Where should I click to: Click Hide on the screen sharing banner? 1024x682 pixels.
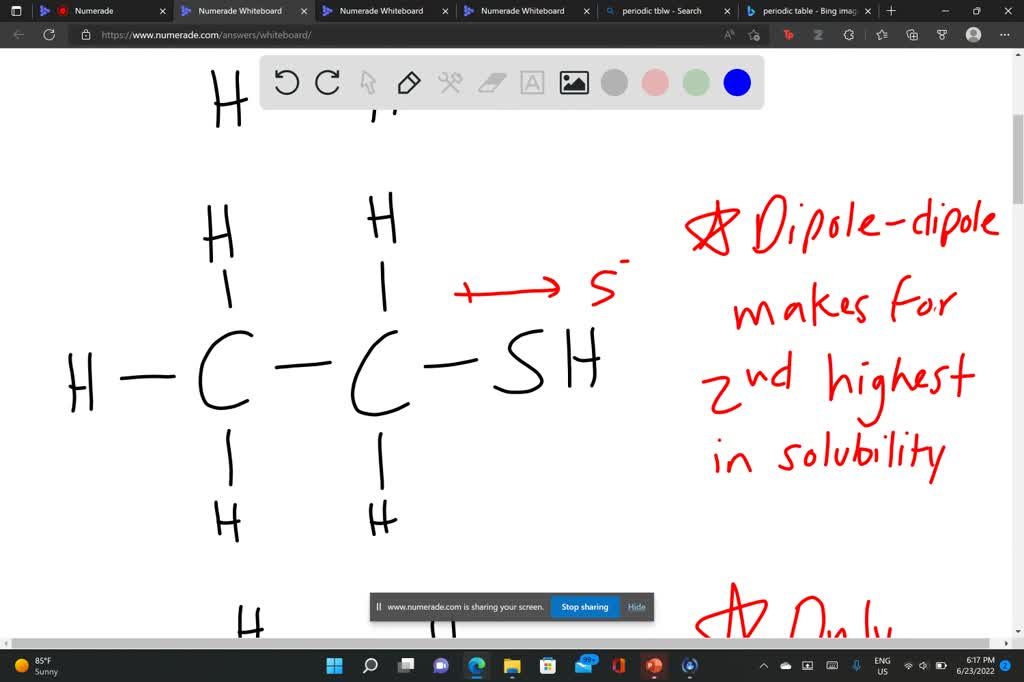click(636, 606)
